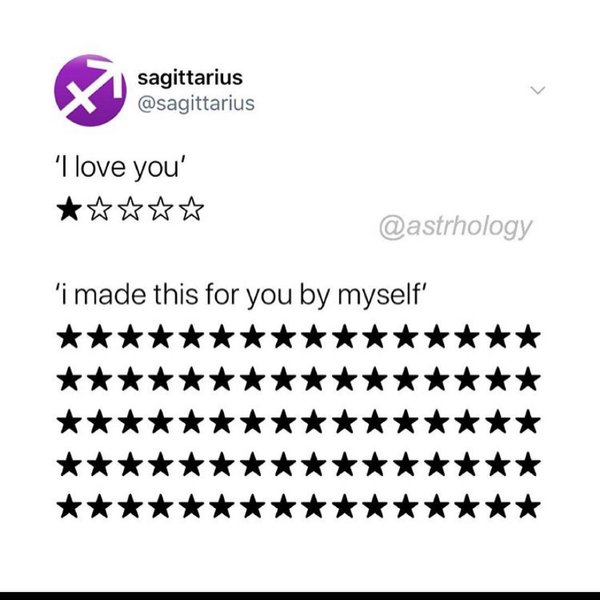Click first star in second filled-star row
Viewport: 600px width, 600px height.
coord(69,379)
